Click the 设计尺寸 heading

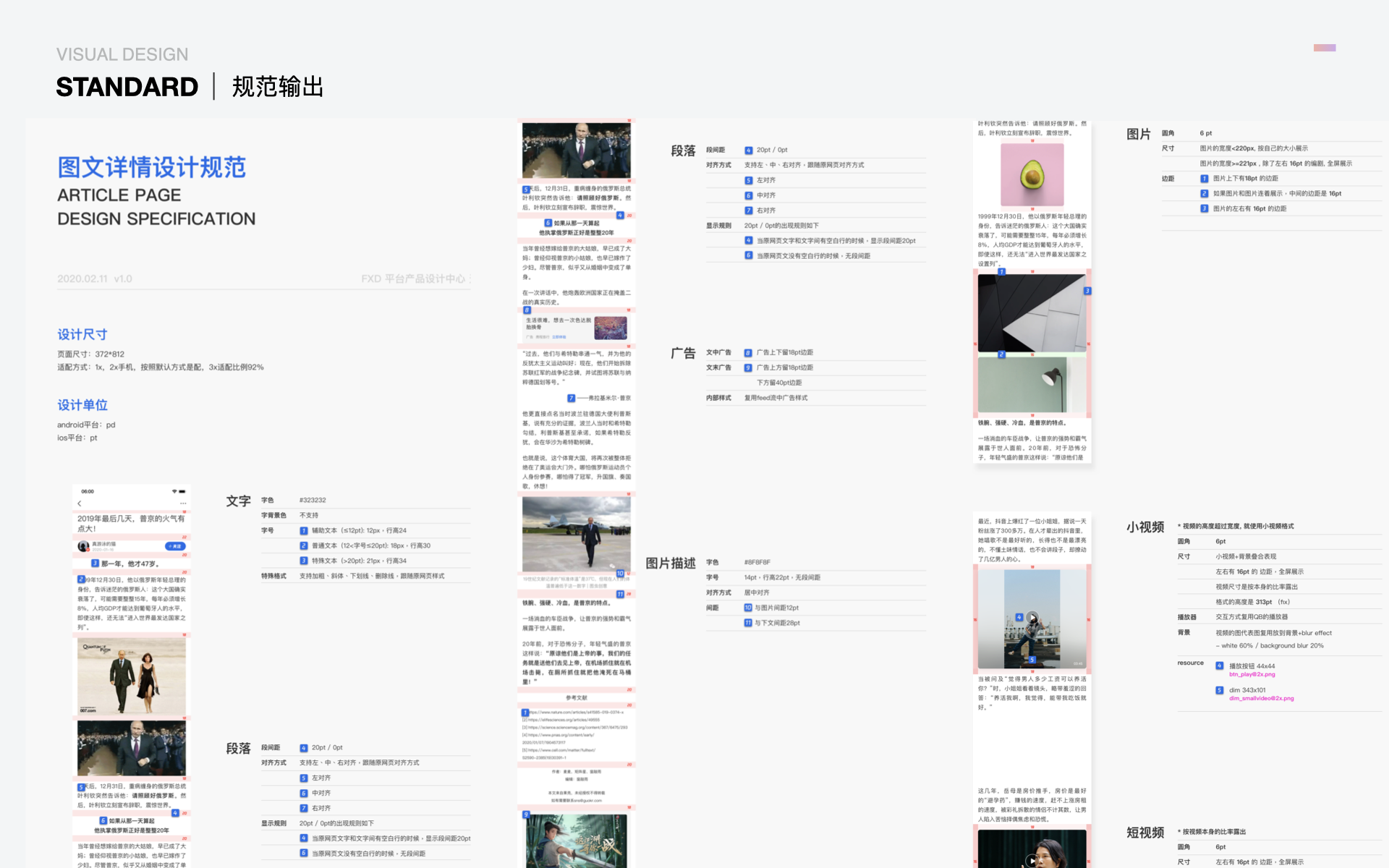[82, 334]
